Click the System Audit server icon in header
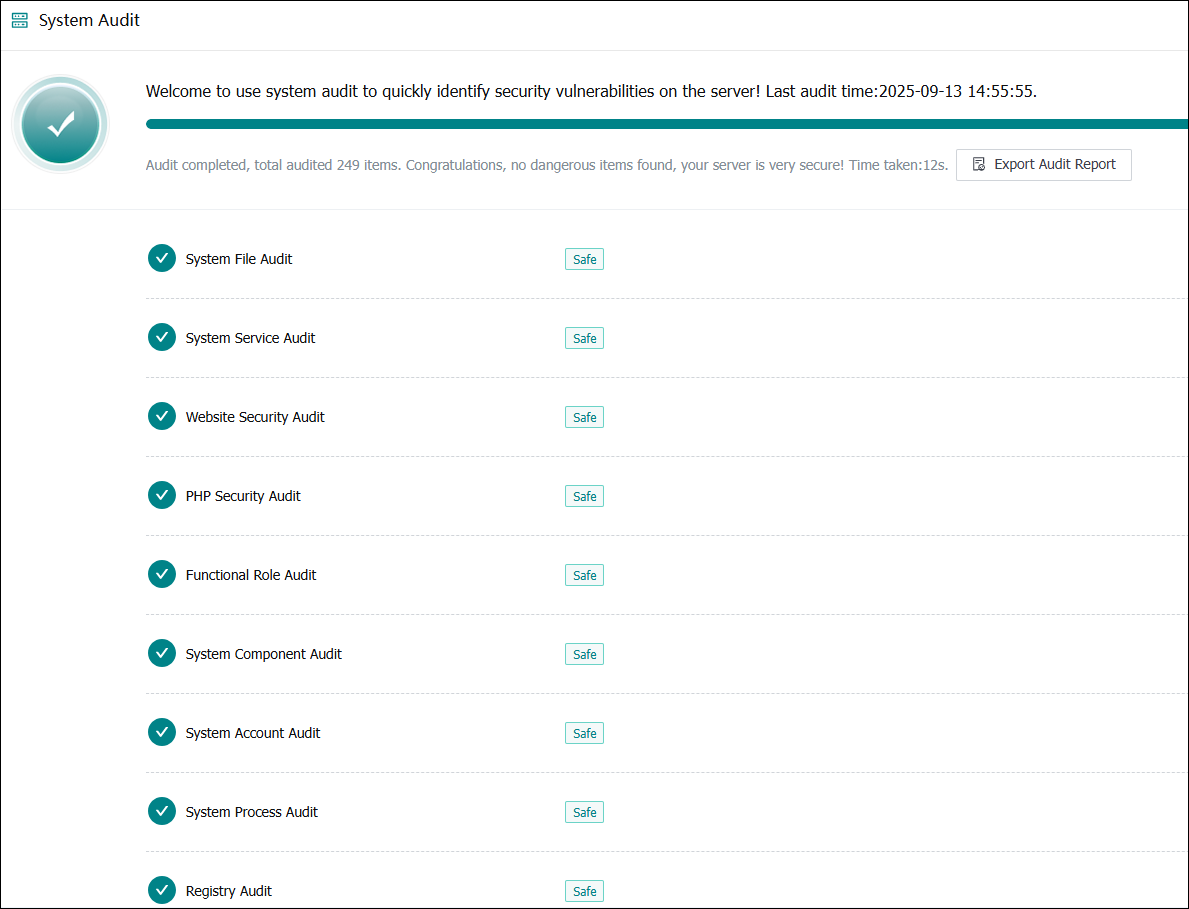 click(x=20, y=20)
